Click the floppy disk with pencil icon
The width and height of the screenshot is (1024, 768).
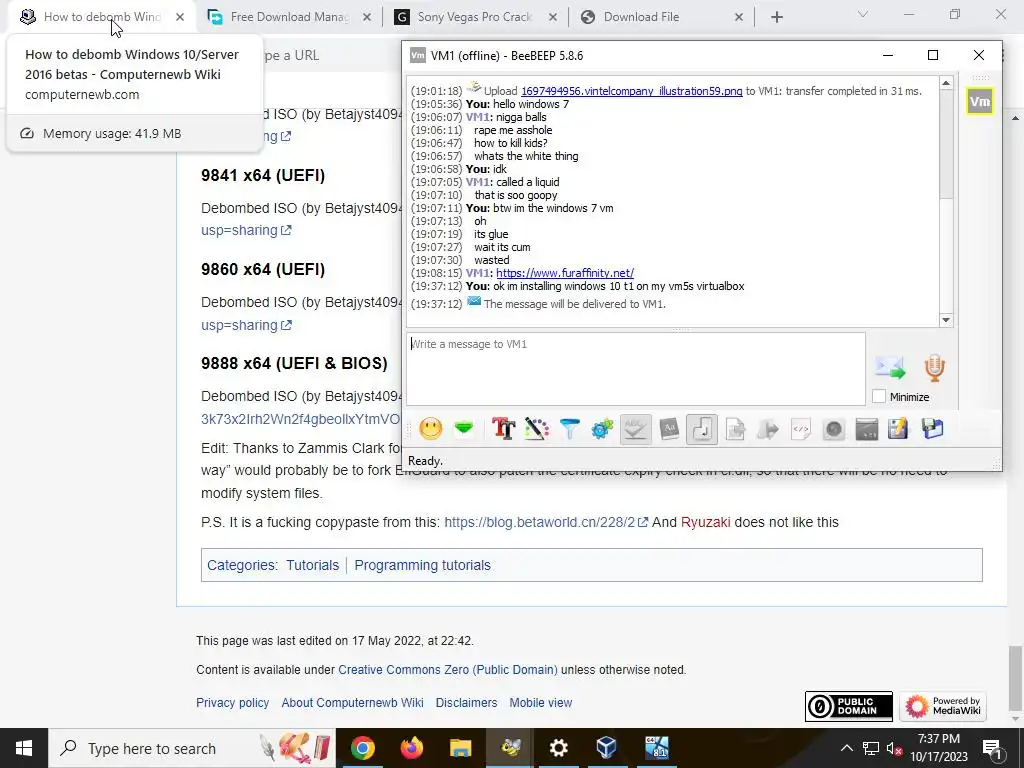pos(899,429)
